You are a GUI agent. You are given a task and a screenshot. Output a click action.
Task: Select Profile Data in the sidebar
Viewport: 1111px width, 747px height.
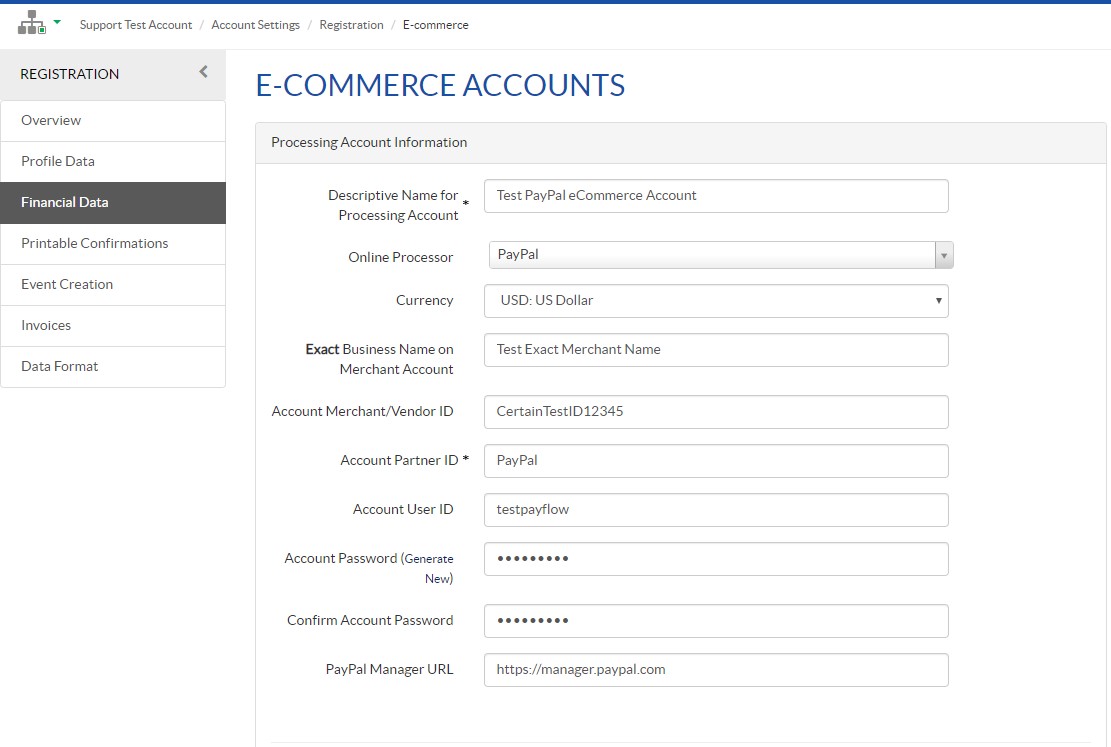[113, 162]
